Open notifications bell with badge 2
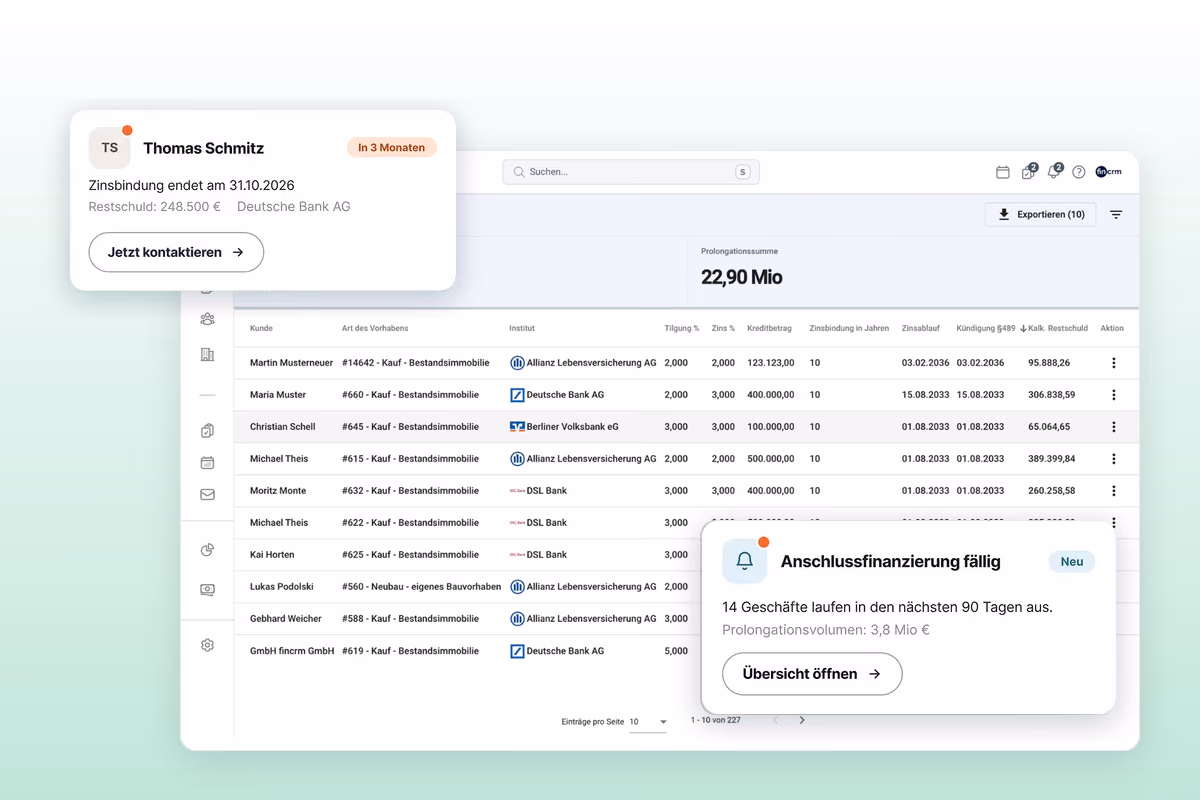 1054,171
